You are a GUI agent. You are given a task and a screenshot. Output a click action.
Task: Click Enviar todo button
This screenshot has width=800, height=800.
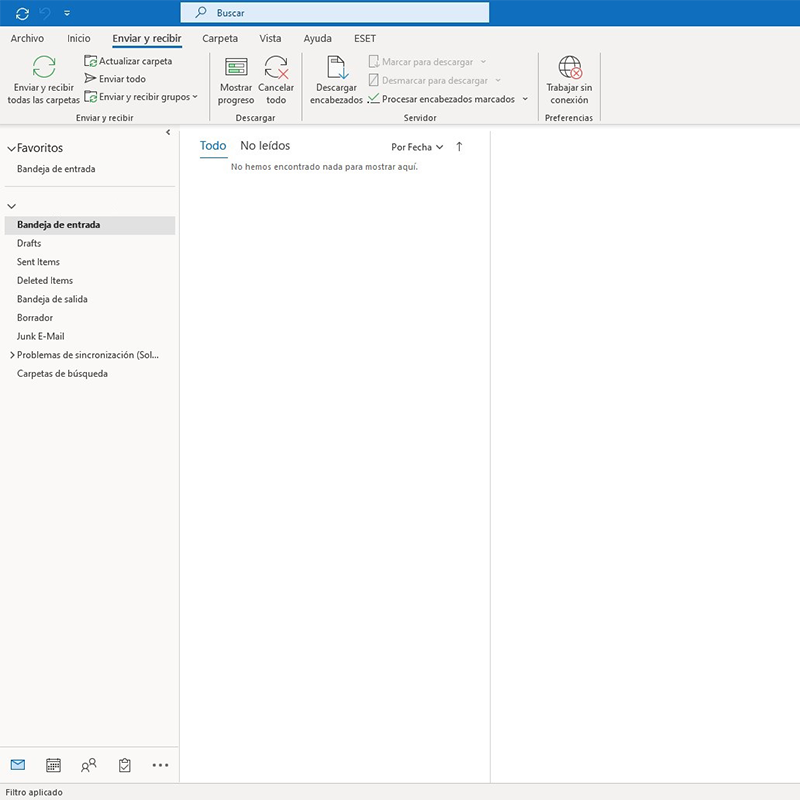pos(115,79)
